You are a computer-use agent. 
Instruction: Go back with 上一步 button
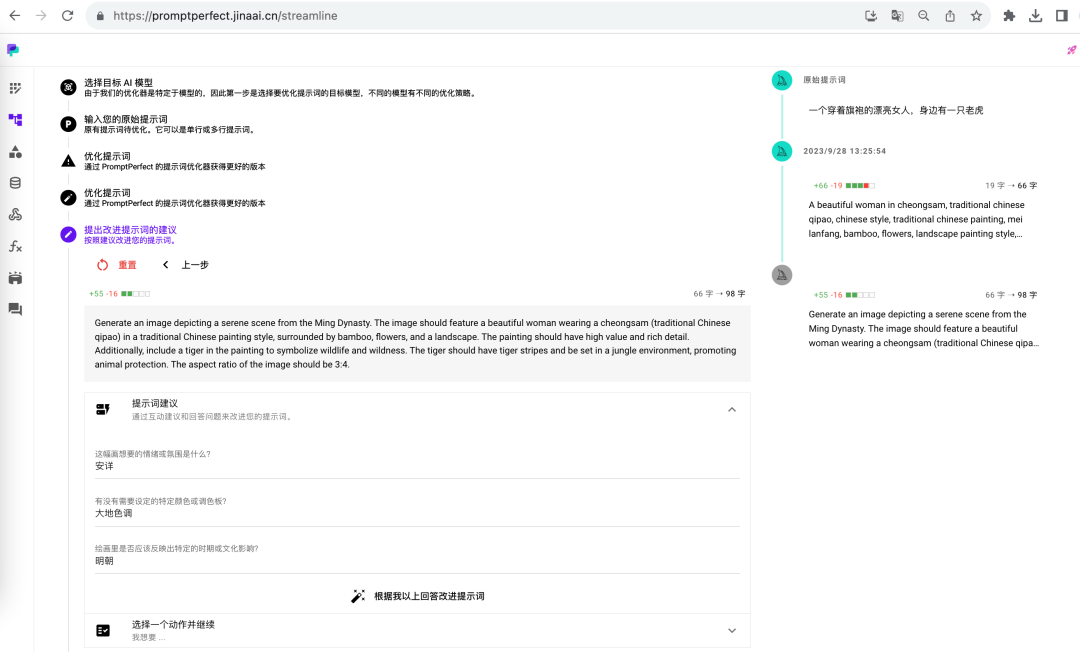click(186, 265)
